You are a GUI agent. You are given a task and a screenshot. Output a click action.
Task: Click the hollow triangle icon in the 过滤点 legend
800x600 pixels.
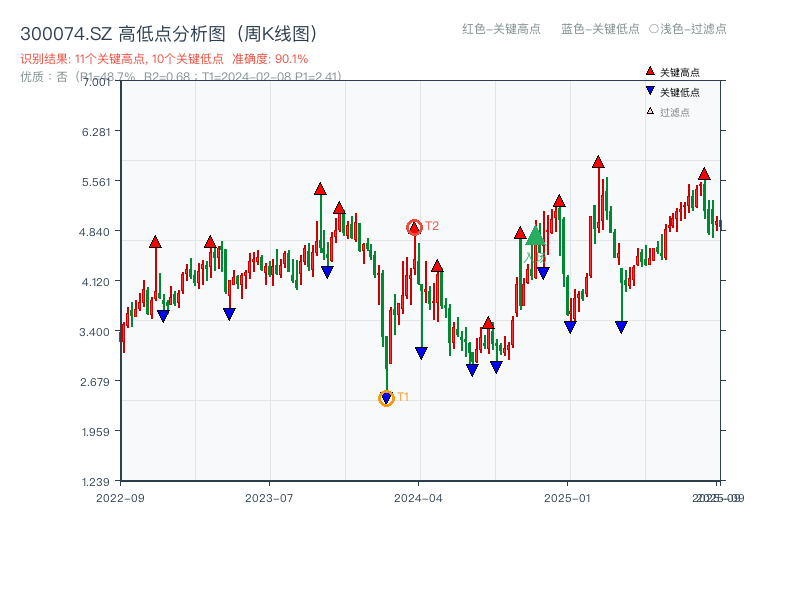(650, 111)
